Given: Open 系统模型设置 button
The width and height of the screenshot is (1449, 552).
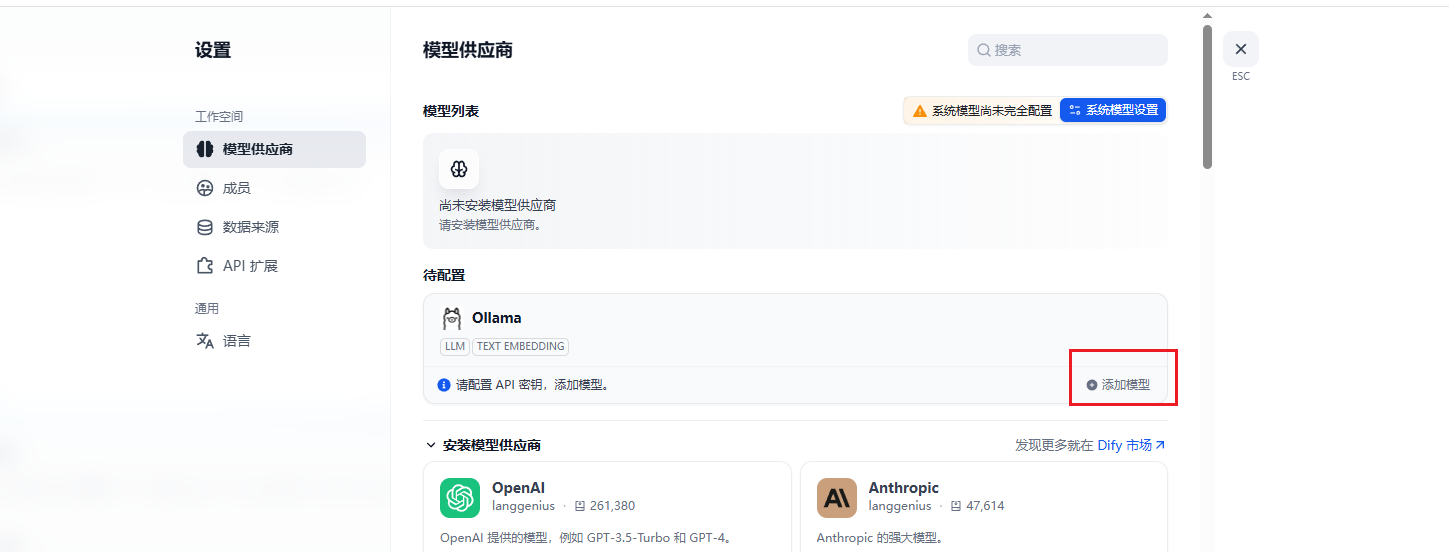Looking at the screenshot, I should point(1113,110).
